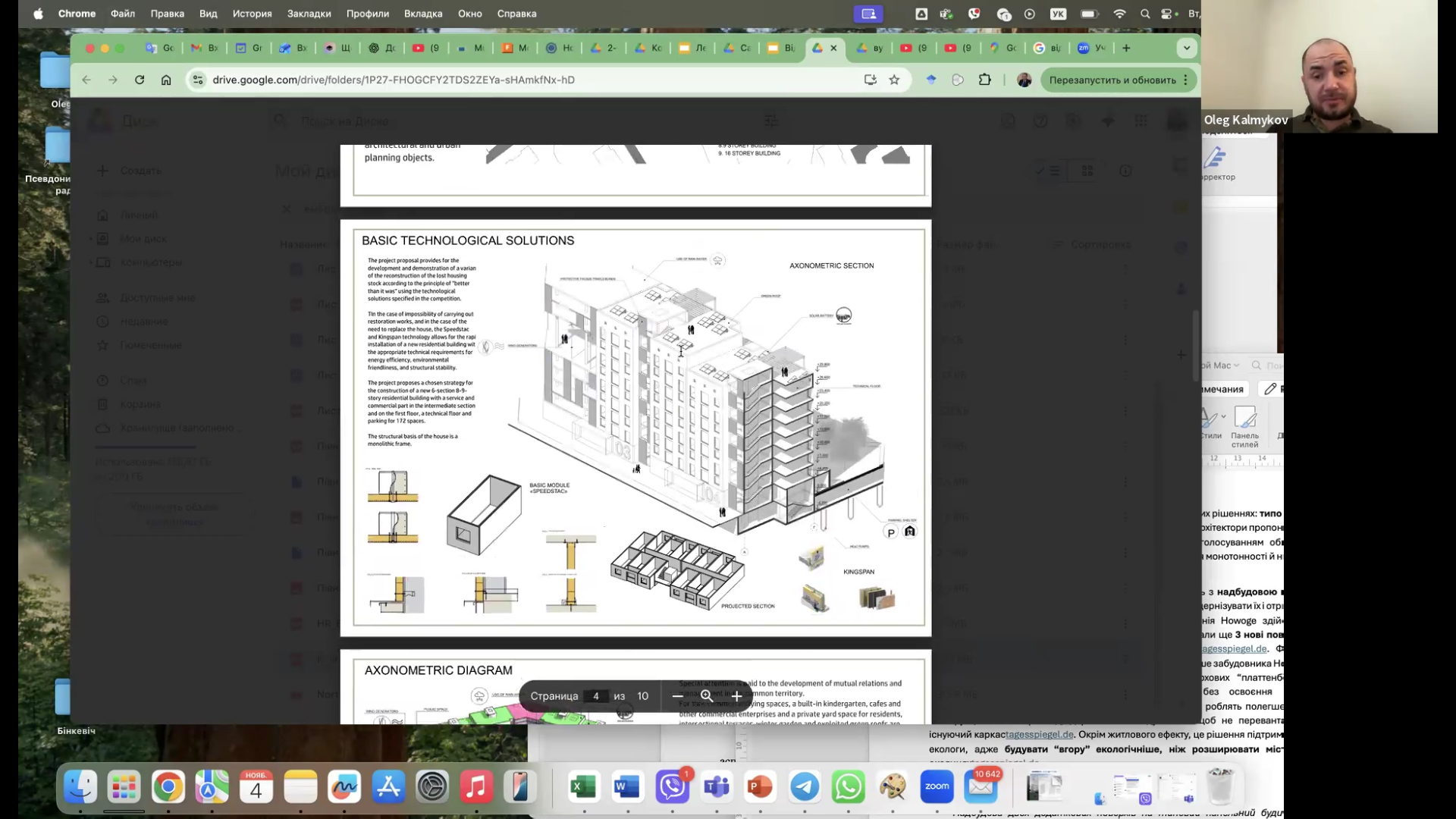Click Перезапустить и обновить button
Viewport: 1456px width, 819px height.
(1112, 80)
